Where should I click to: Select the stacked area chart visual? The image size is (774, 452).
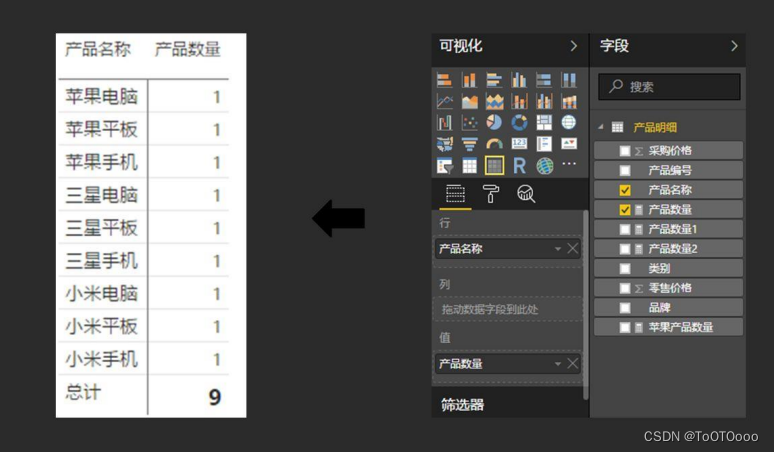[x=494, y=102]
